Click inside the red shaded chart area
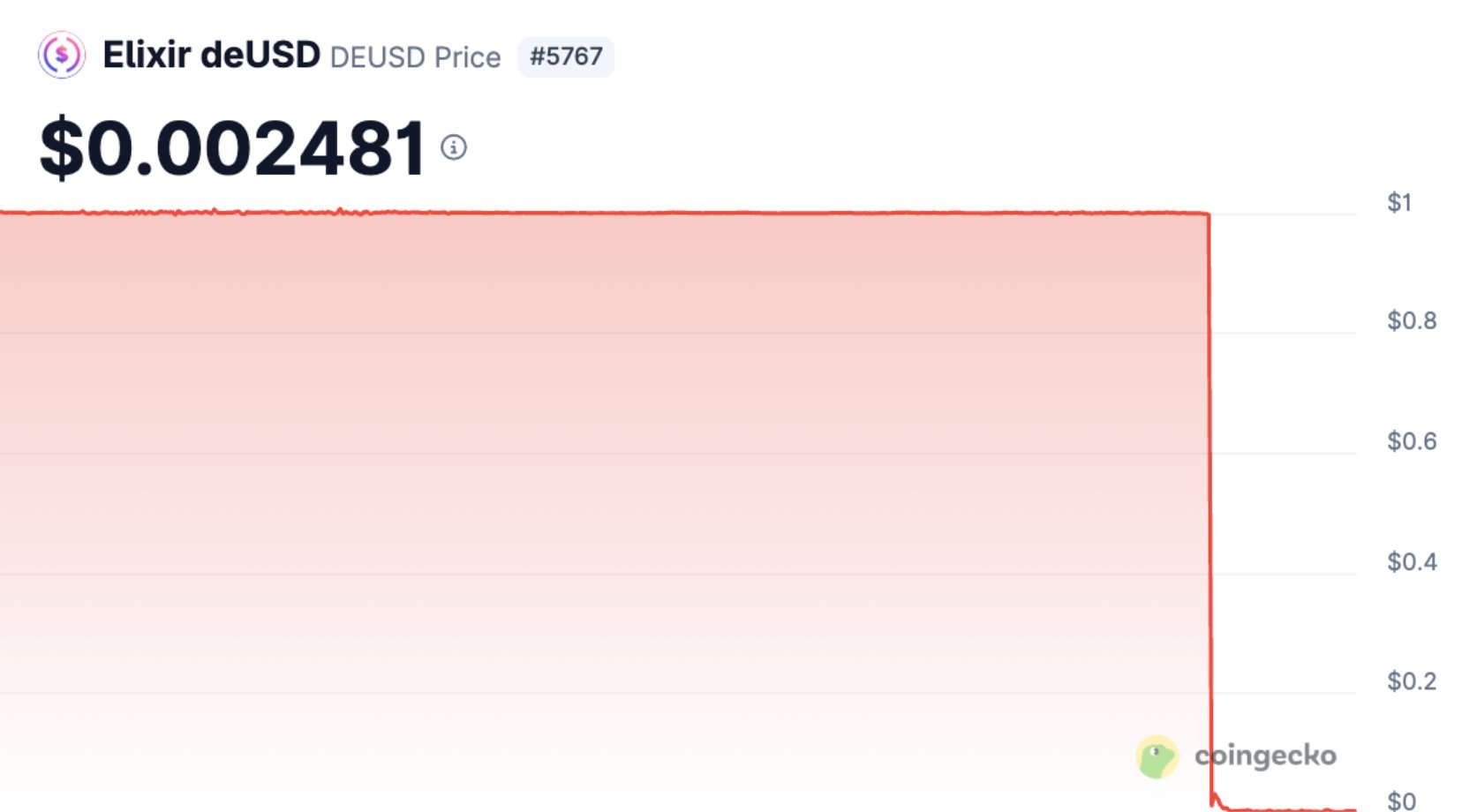Viewport: 1462px width, 812px height. pyautogui.click(x=600, y=441)
